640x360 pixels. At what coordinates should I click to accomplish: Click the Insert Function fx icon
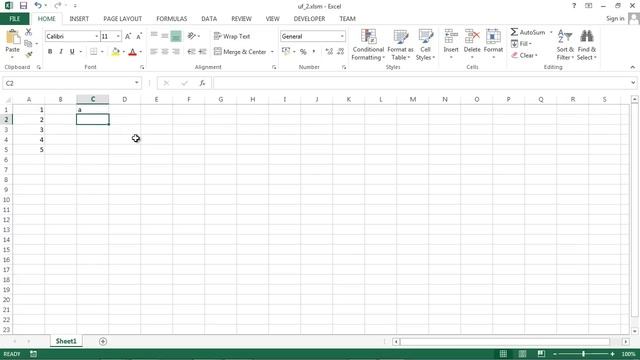(x=202, y=83)
